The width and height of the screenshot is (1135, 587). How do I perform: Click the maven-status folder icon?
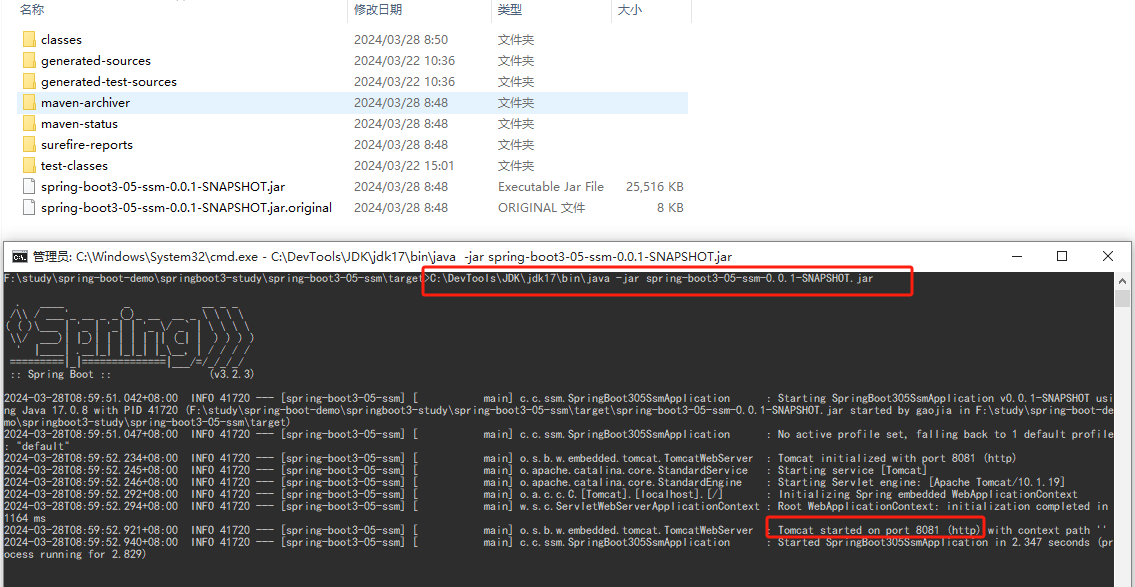29,123
